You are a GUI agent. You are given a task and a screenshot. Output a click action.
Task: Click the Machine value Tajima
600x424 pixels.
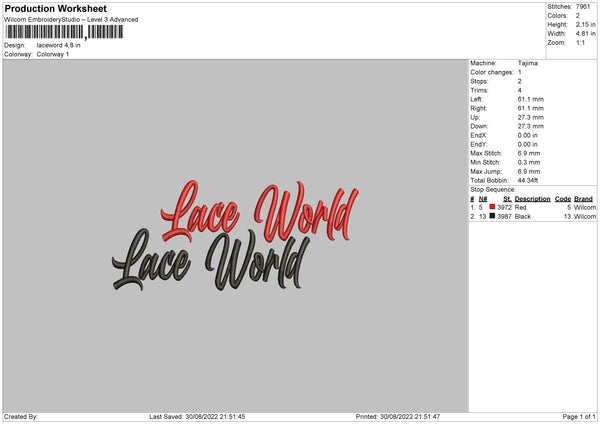[528, 63]
